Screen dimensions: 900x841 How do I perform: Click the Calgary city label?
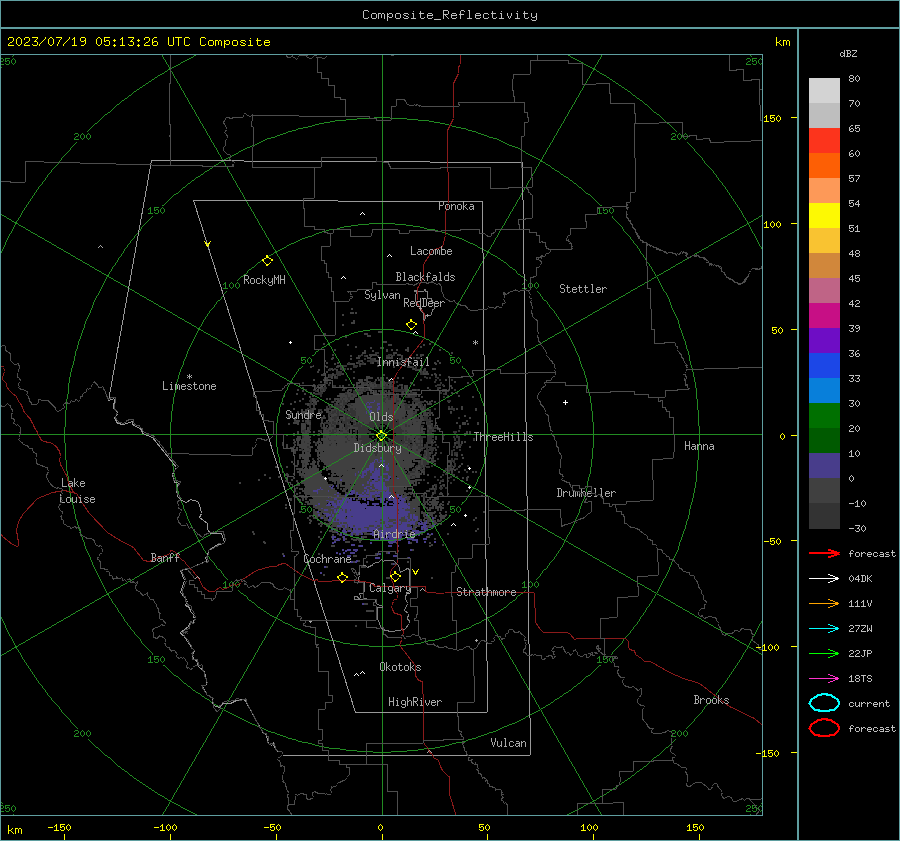tap(390, 588)
